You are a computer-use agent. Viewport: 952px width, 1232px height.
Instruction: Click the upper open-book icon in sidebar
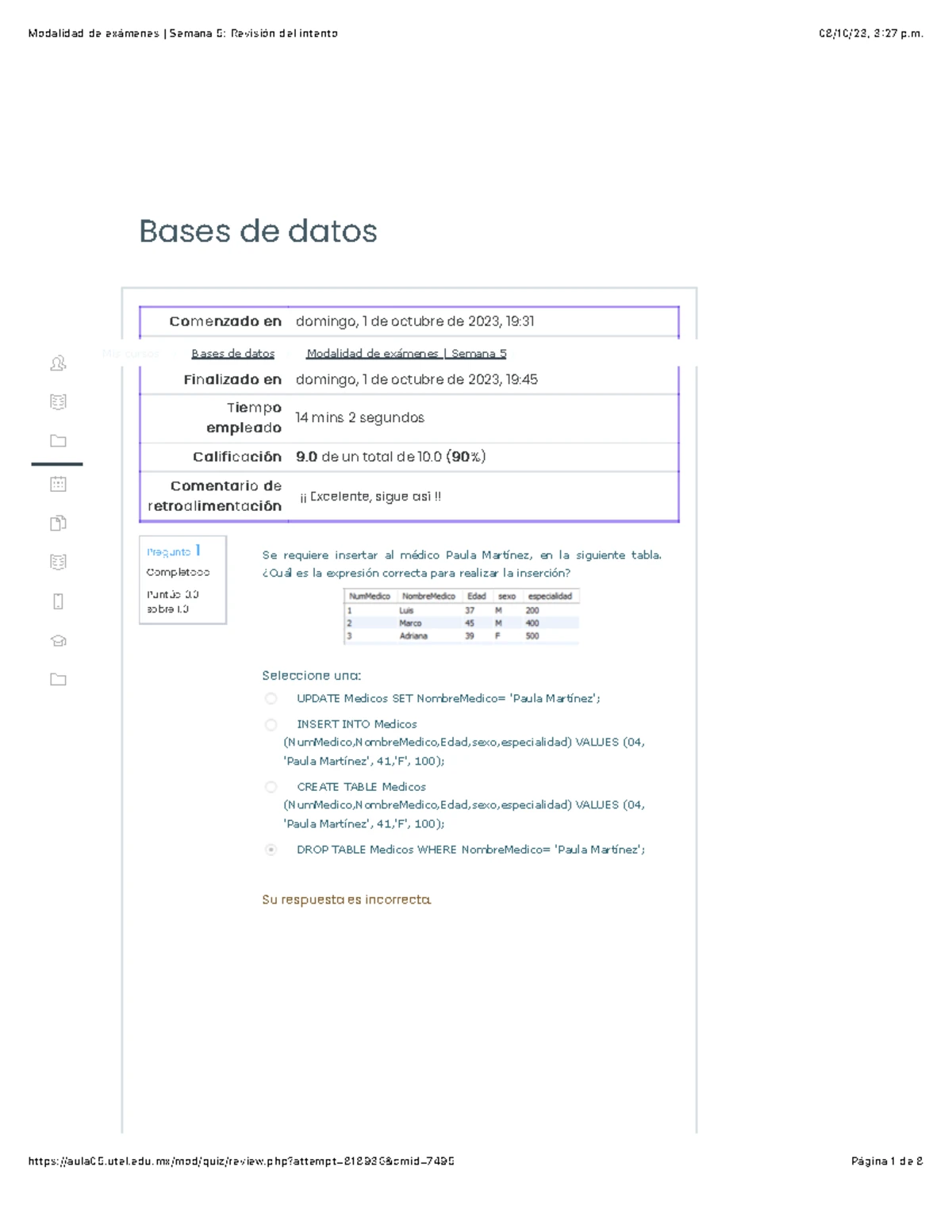coord(58,402)
